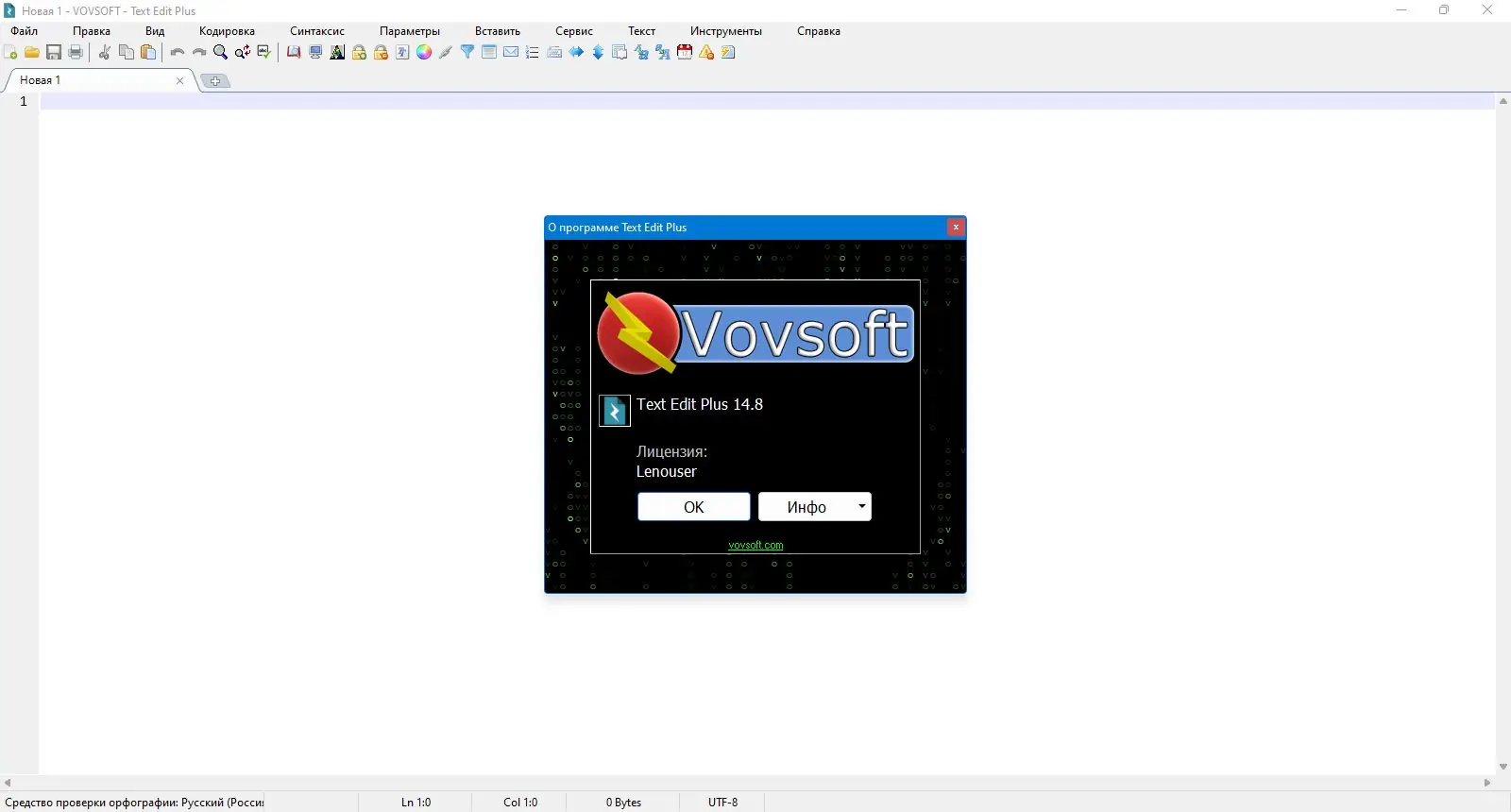This screenshot has width=1511, height=812.
Task: Save the document using the floppy icon
Action: coord(54,53)
